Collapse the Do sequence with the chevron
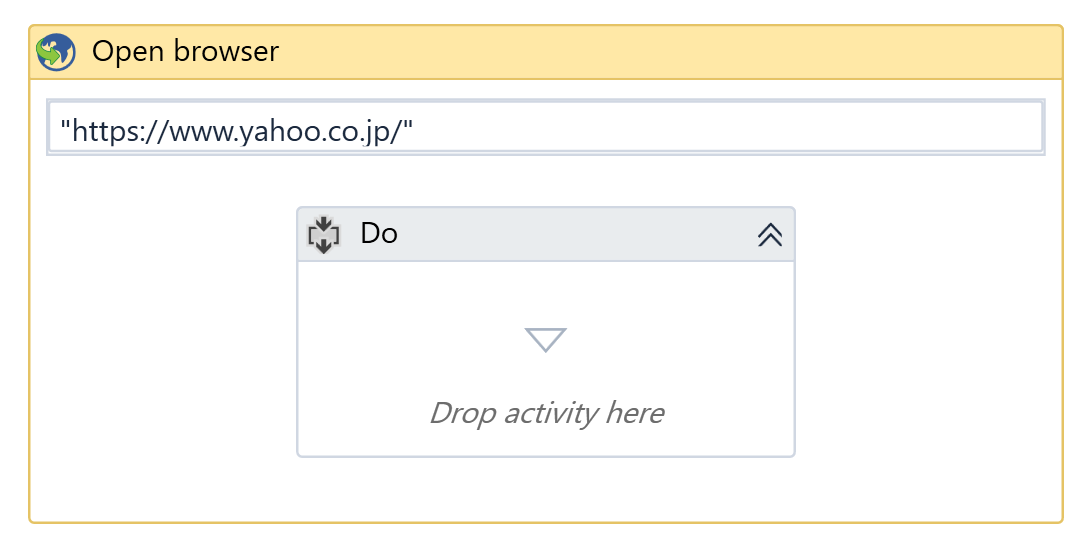 point(769,235)
